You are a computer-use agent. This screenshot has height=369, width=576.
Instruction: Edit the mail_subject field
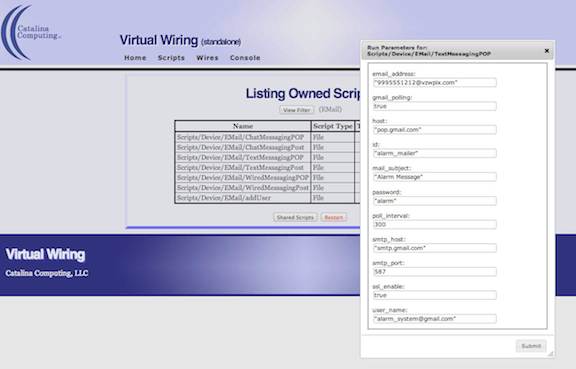435,177
